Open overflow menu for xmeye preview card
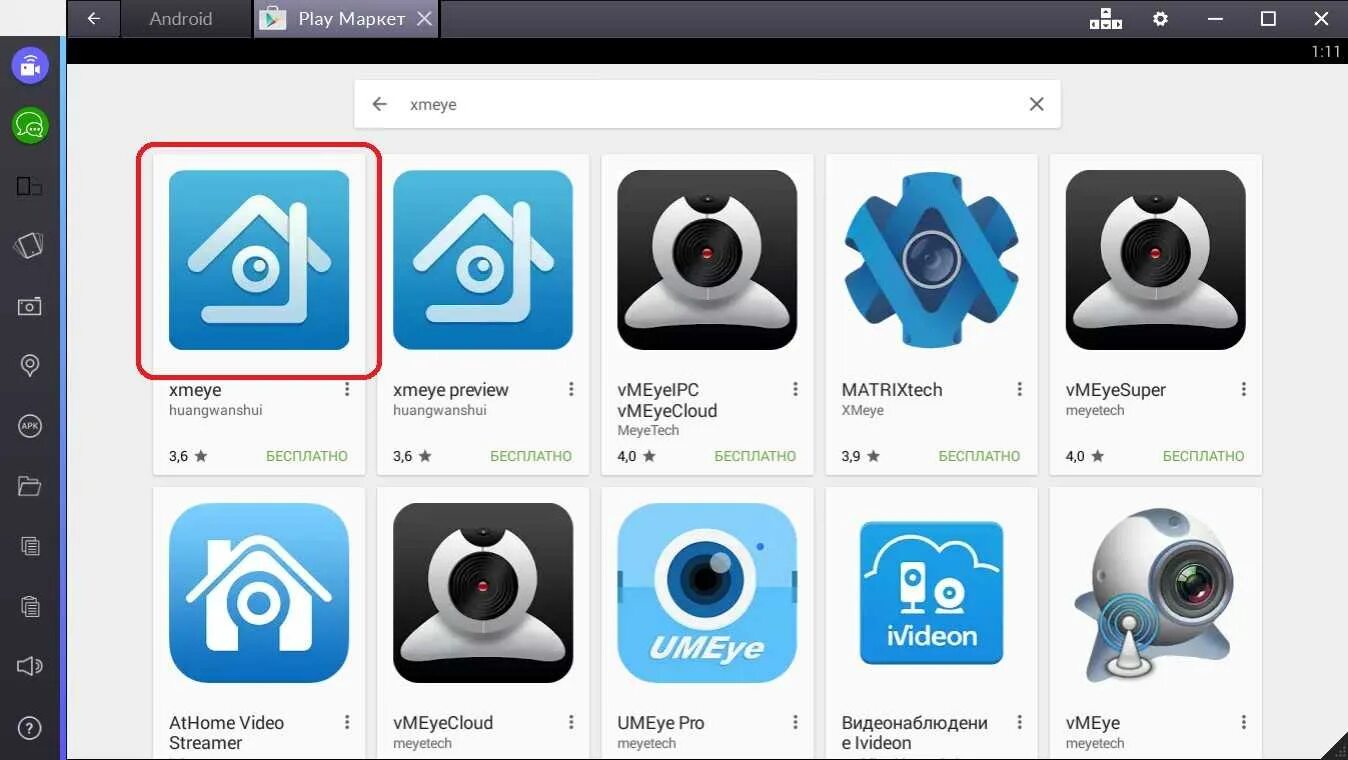 pos(571,389)
